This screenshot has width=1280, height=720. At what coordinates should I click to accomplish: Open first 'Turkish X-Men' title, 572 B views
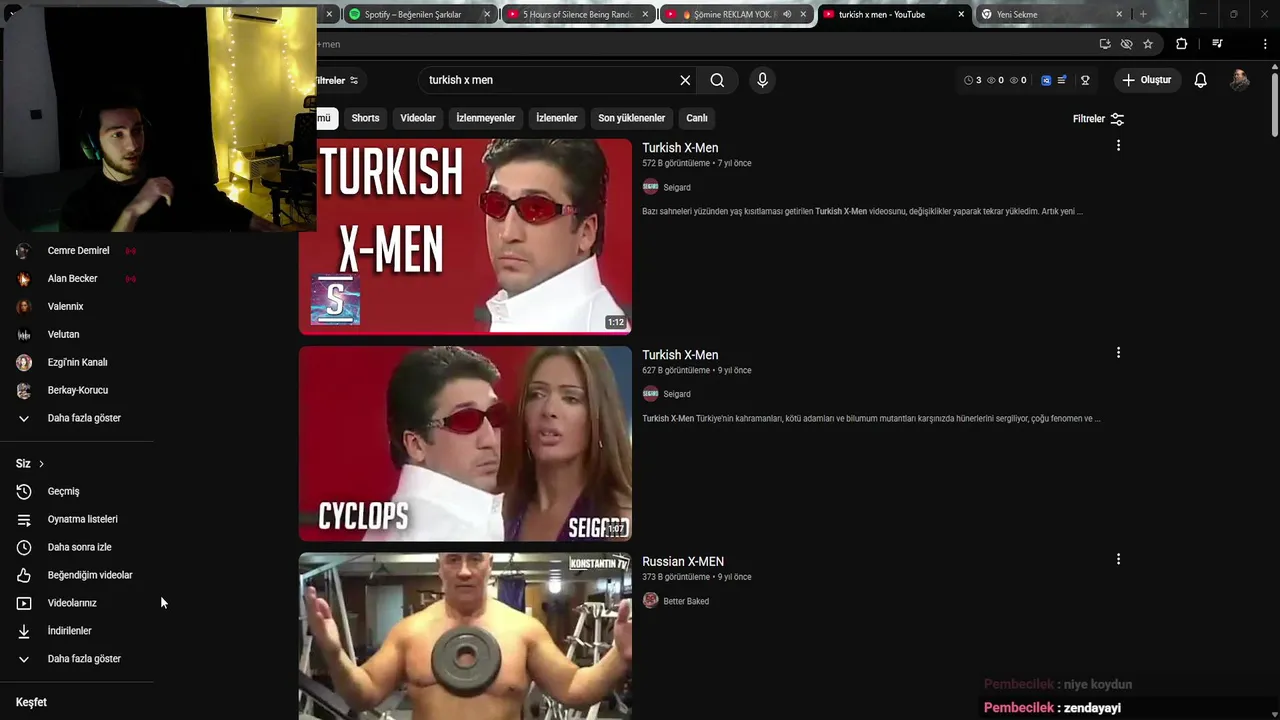click(680, 148)
